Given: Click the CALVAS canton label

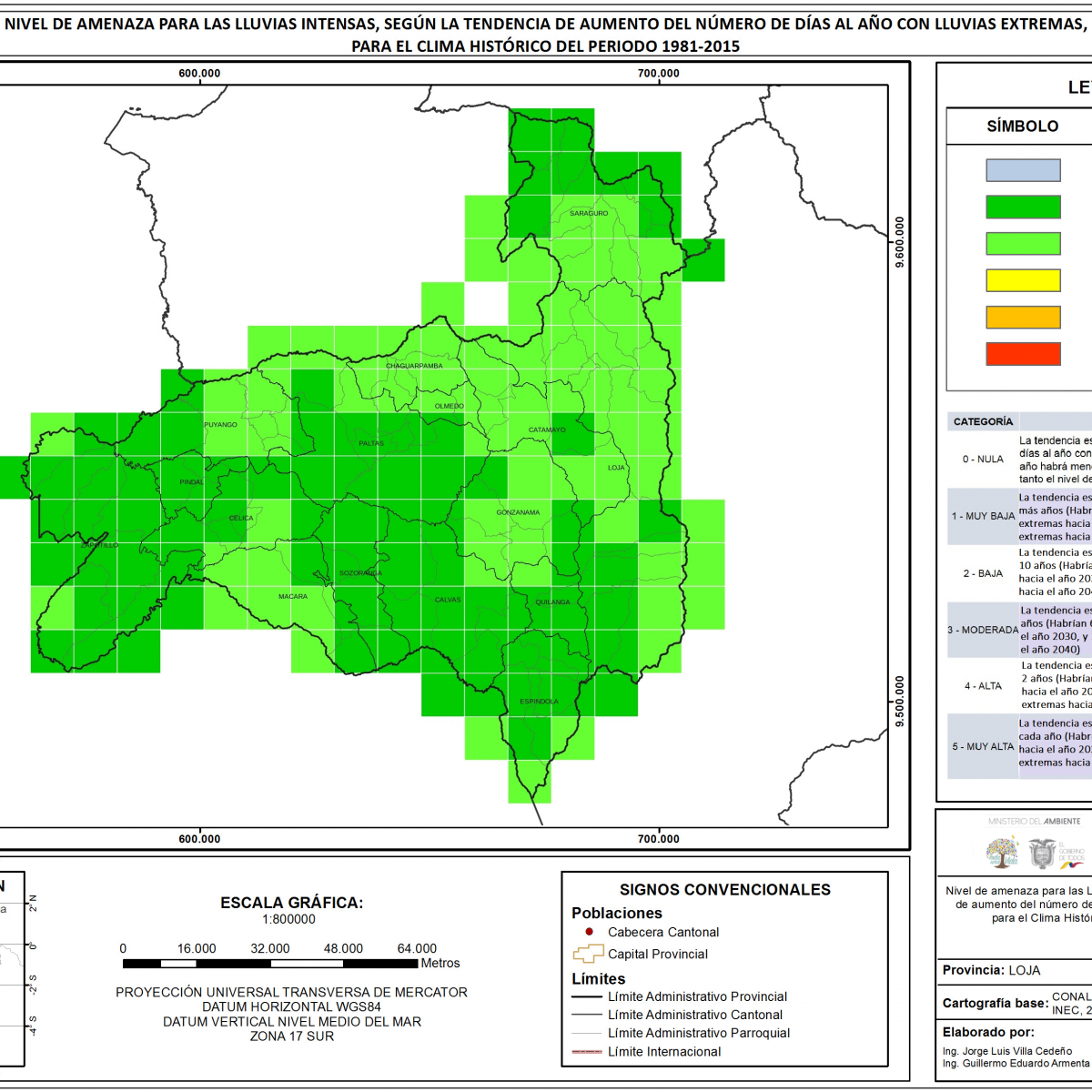Looking at the screenshot, I should click(448, 600).
